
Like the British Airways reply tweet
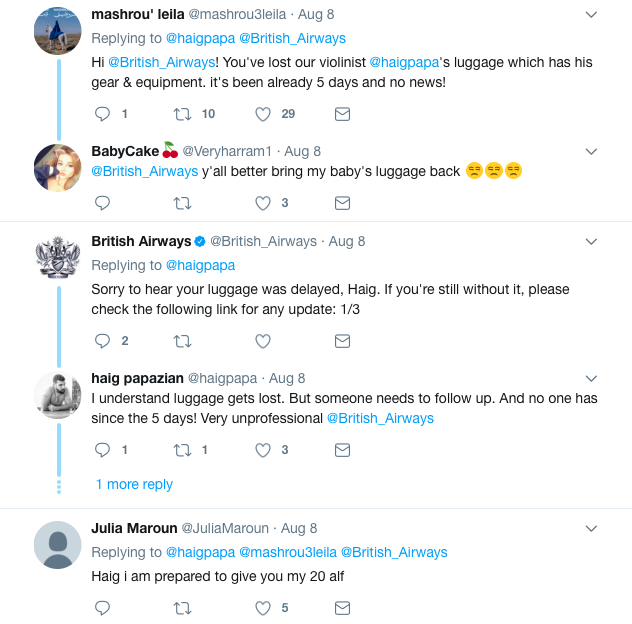pyautogui.click(x=263, y=341)
